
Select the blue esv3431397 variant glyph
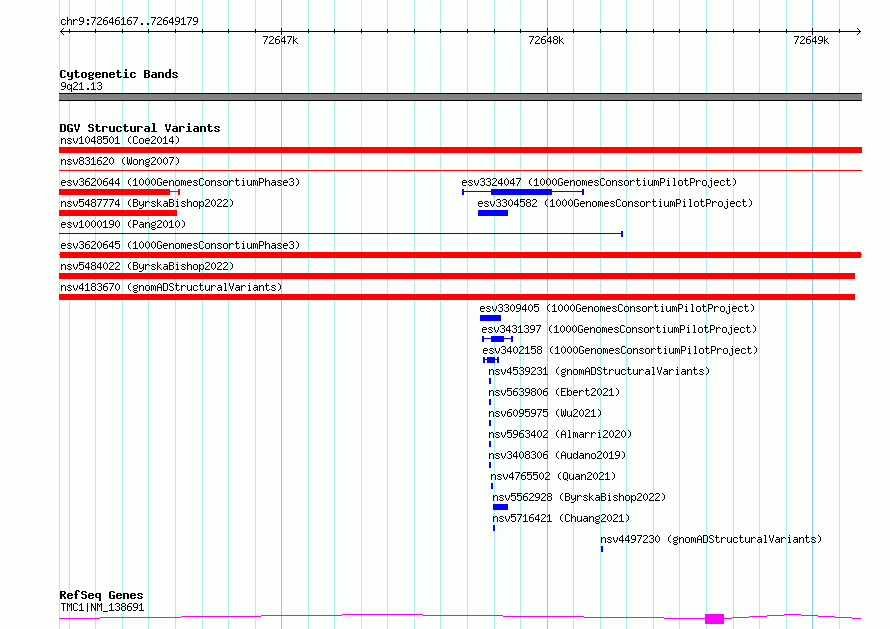(x=497, y=339)
